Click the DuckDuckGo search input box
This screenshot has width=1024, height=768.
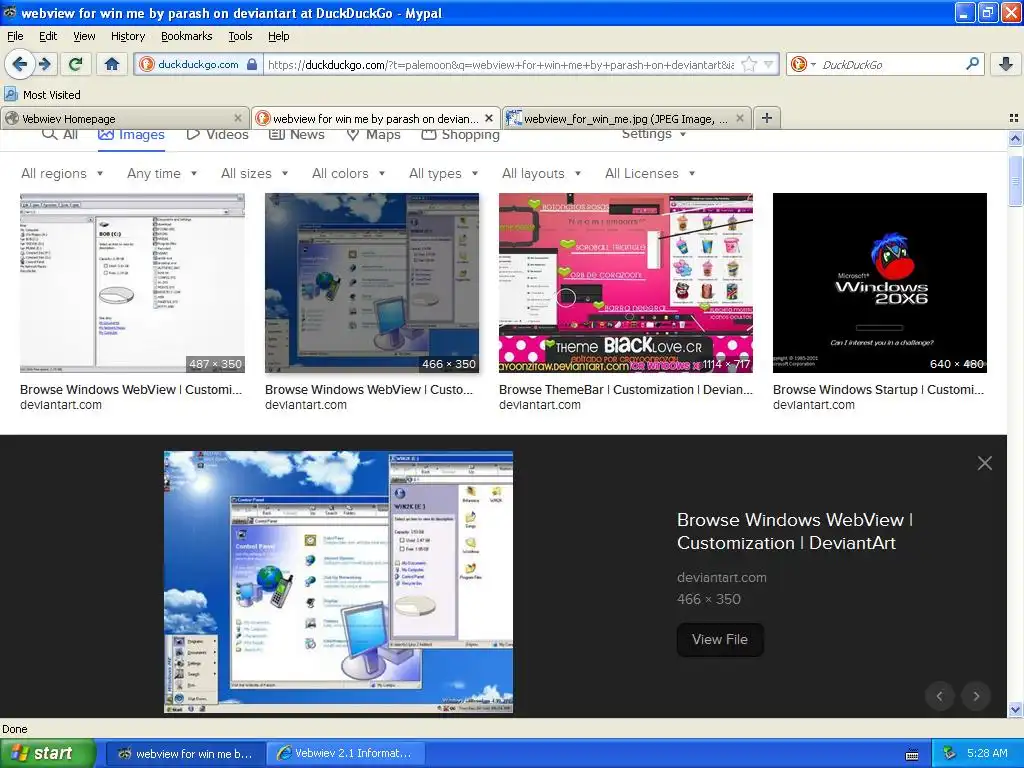[891, 64]
